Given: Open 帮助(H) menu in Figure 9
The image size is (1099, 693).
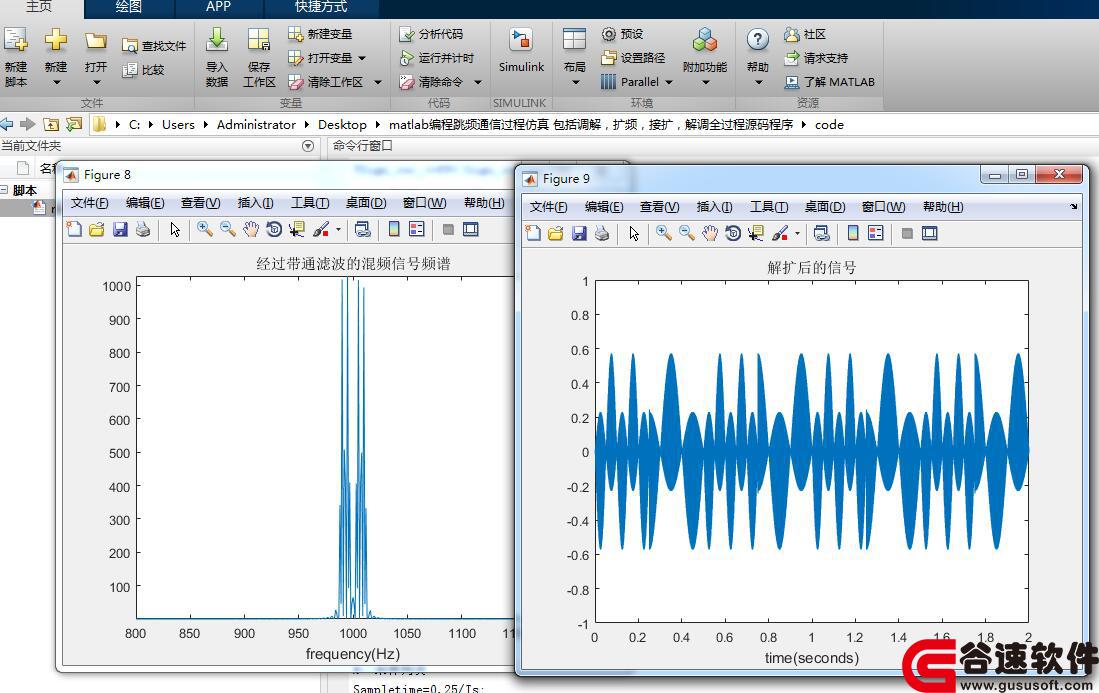Looking at the screenshot, I should [943, 207].
